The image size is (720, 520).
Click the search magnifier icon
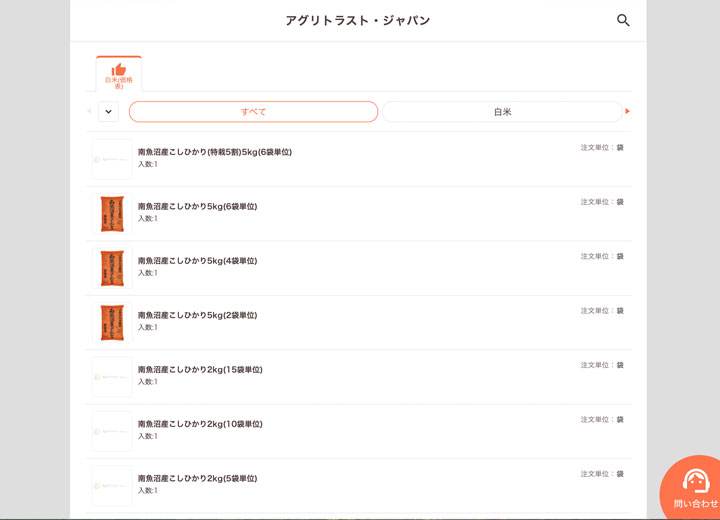pyautogui.click(x=623, y=20)
